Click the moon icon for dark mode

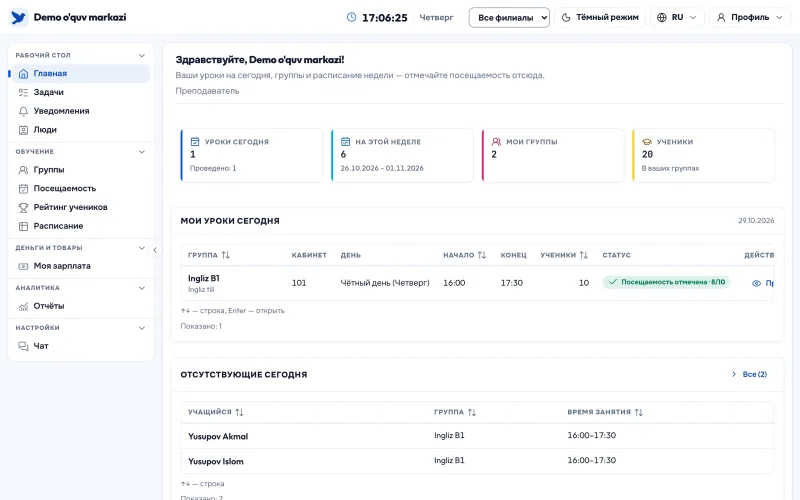pos(566,17)
